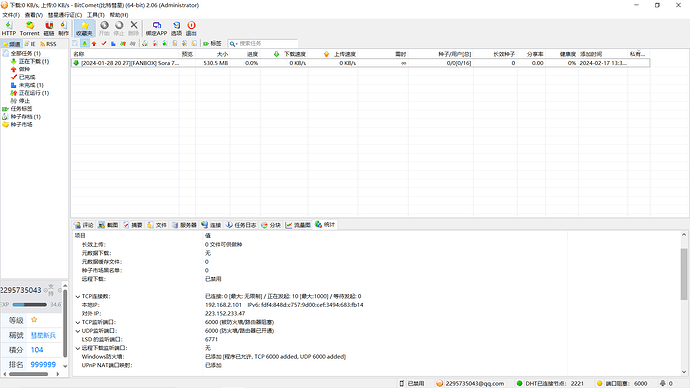Click the green downloading filter icon
The height and width of the screenshot is (388, 690).
pos(84,44)
